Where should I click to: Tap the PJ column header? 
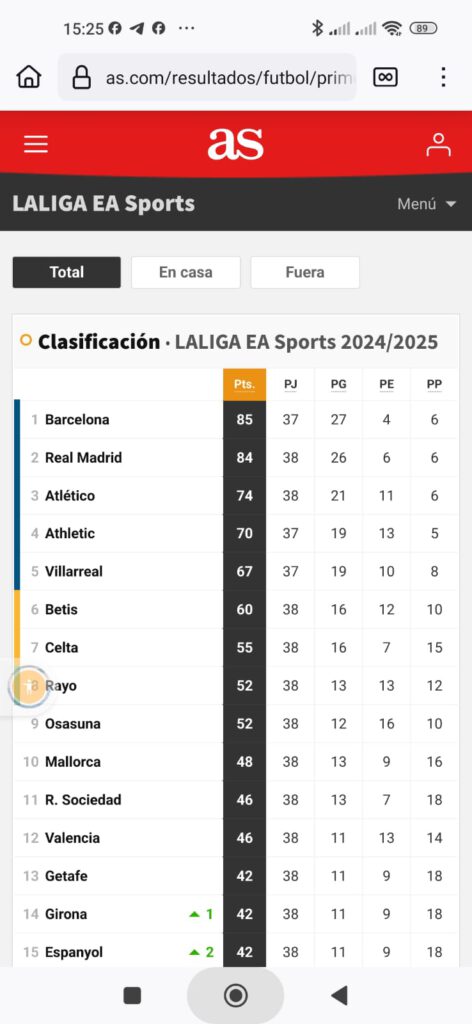(291, 385)
